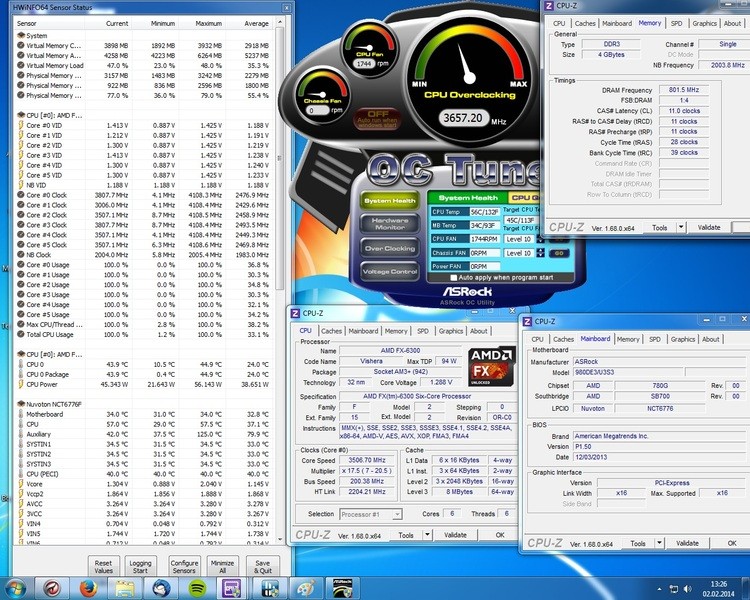Click Logging Start button
Viewport: 750px width, 600px height.
140,567
